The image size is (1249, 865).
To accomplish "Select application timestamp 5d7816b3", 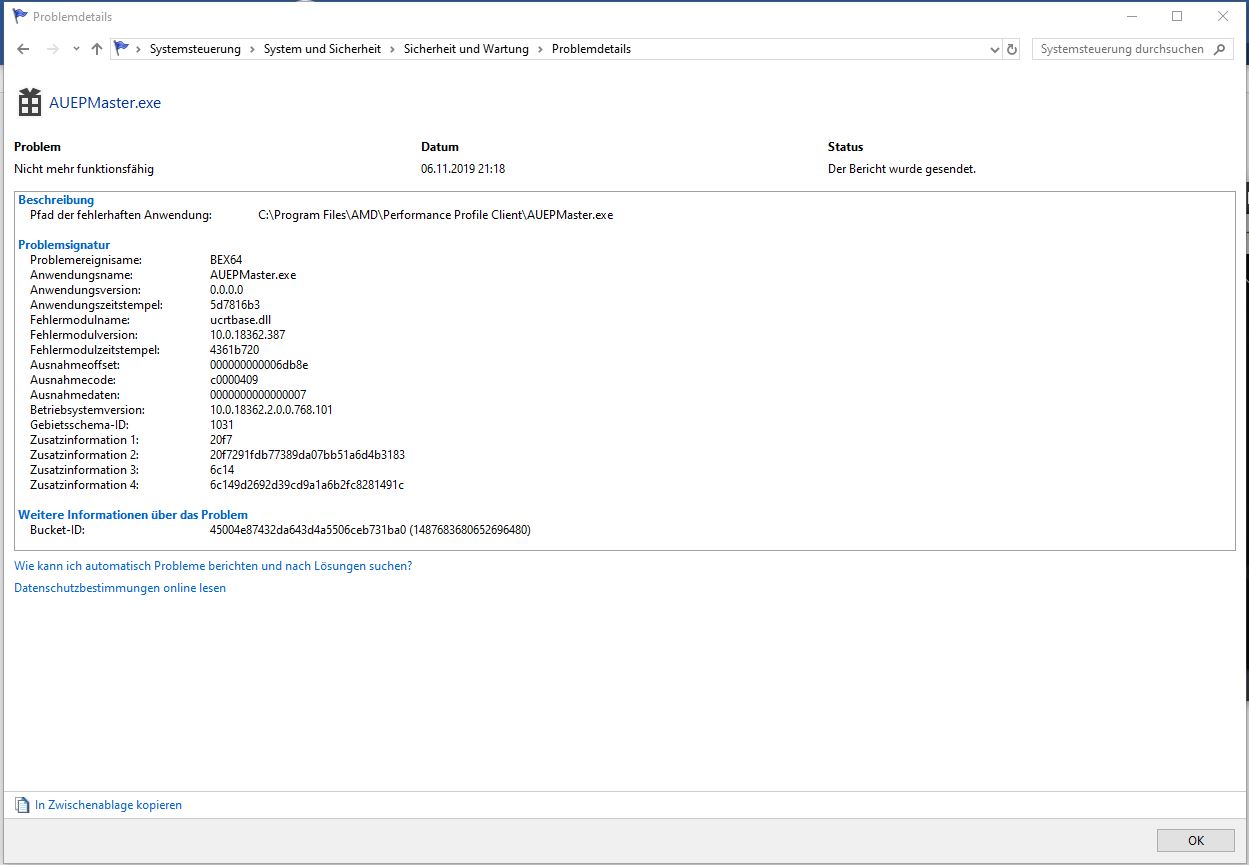I will 235,305.
